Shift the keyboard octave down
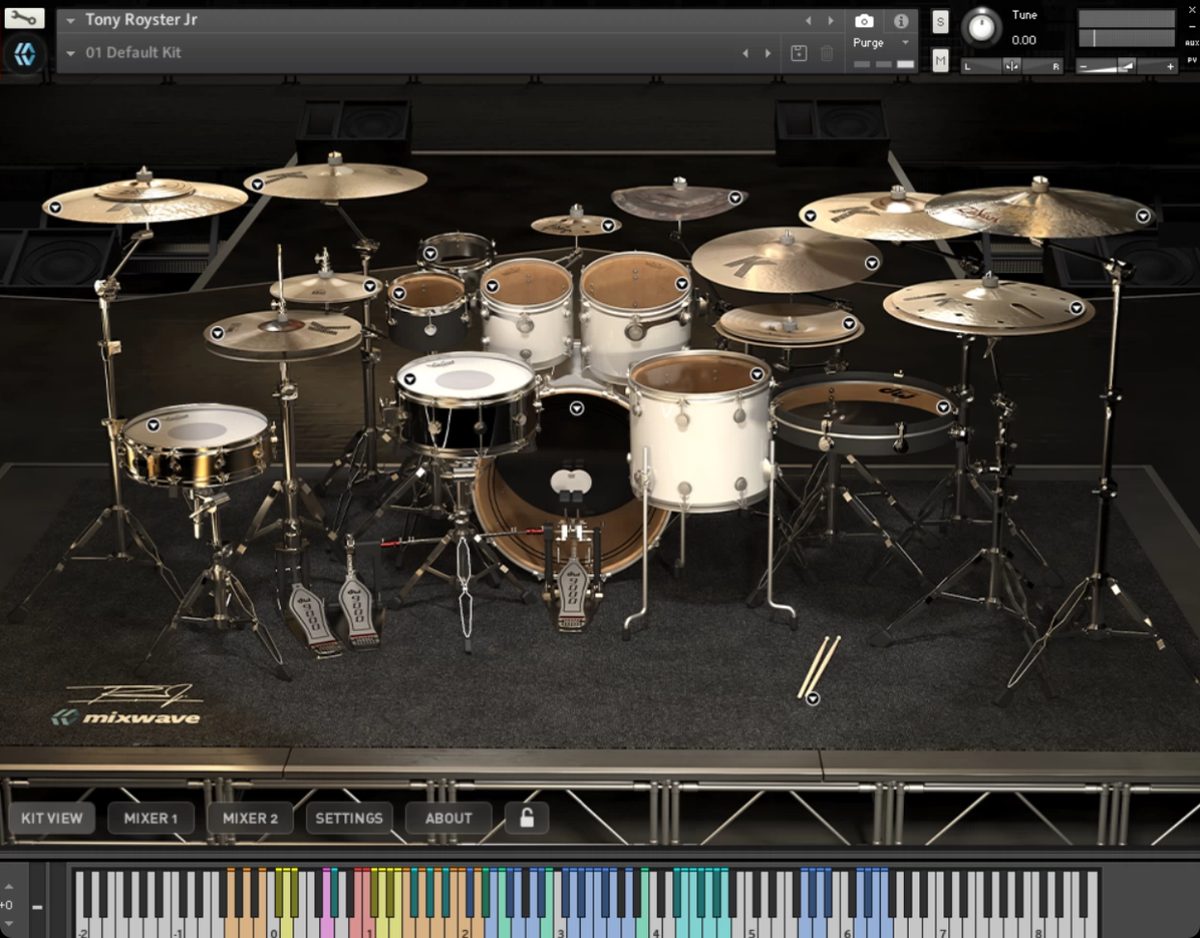The height and width of the screenshot is (938, 1200). point(8,922)
